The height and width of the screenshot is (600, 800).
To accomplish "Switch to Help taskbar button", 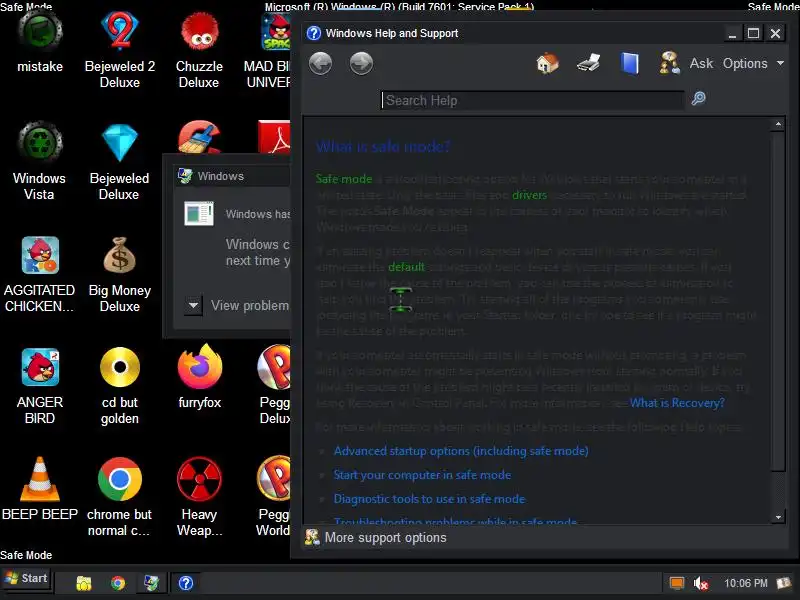I will [x=186, y=583].
